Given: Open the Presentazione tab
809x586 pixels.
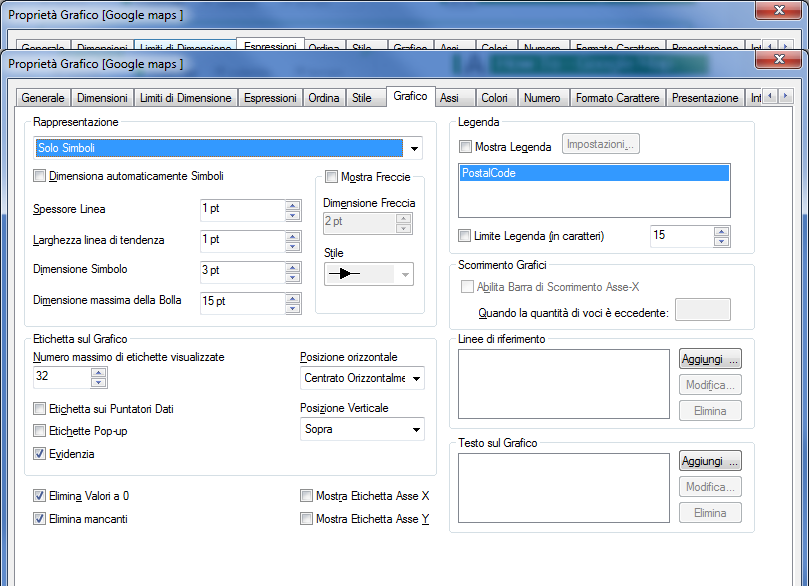Looking at the screenshot, I should pyautogui.click(x=705, y=98).
